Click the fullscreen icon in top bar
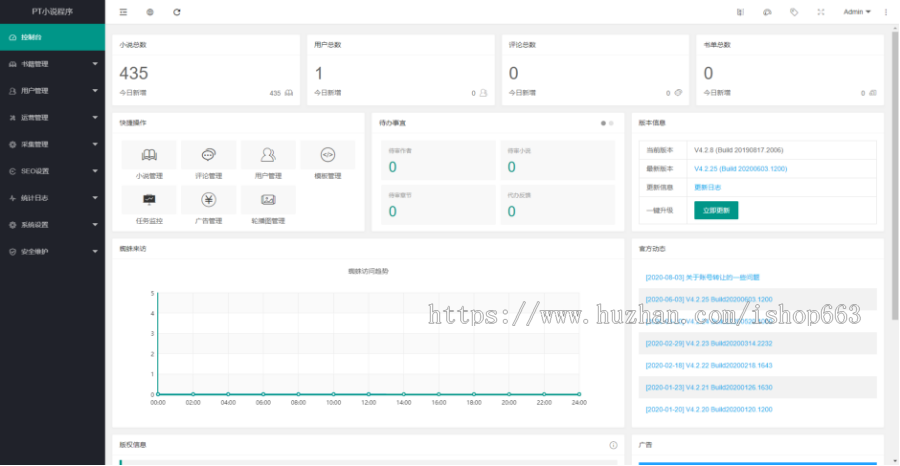 coord(821,12)
